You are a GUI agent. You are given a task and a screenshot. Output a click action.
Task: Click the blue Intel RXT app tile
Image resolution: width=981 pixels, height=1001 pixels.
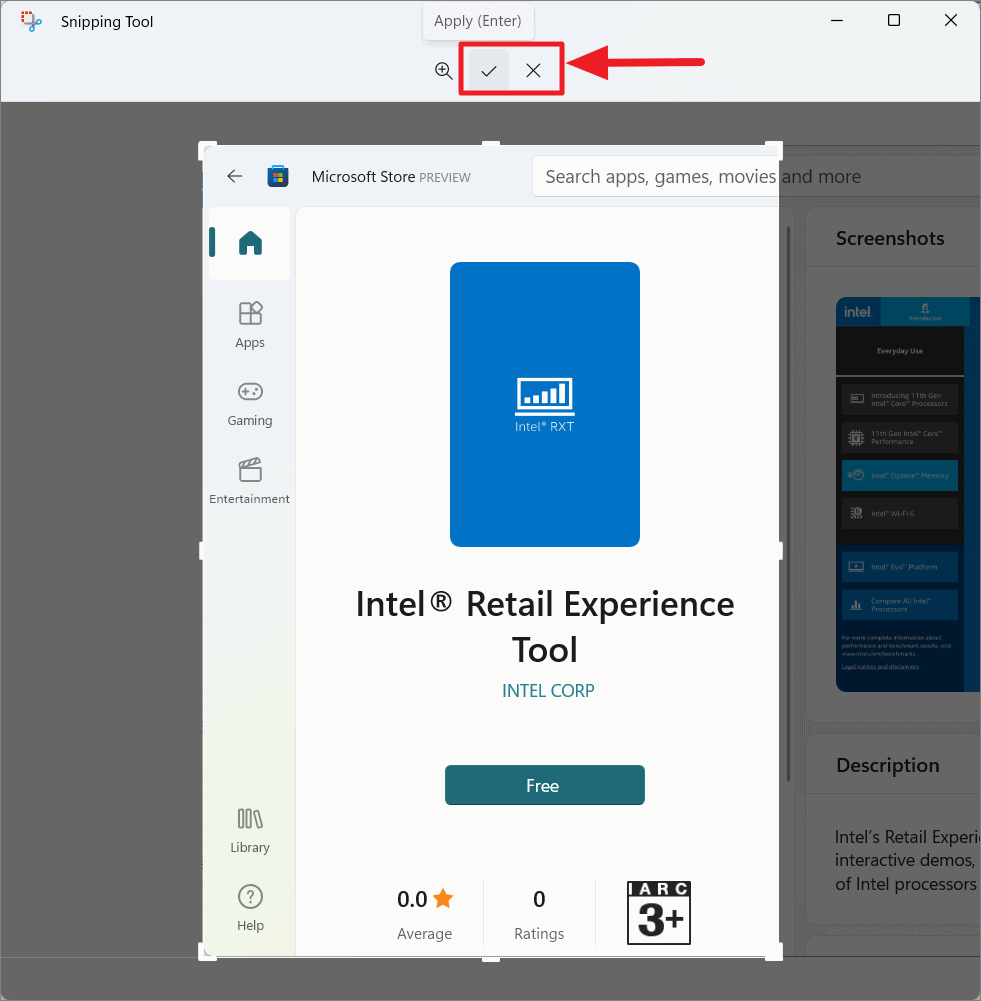click(x=544, y=404)
